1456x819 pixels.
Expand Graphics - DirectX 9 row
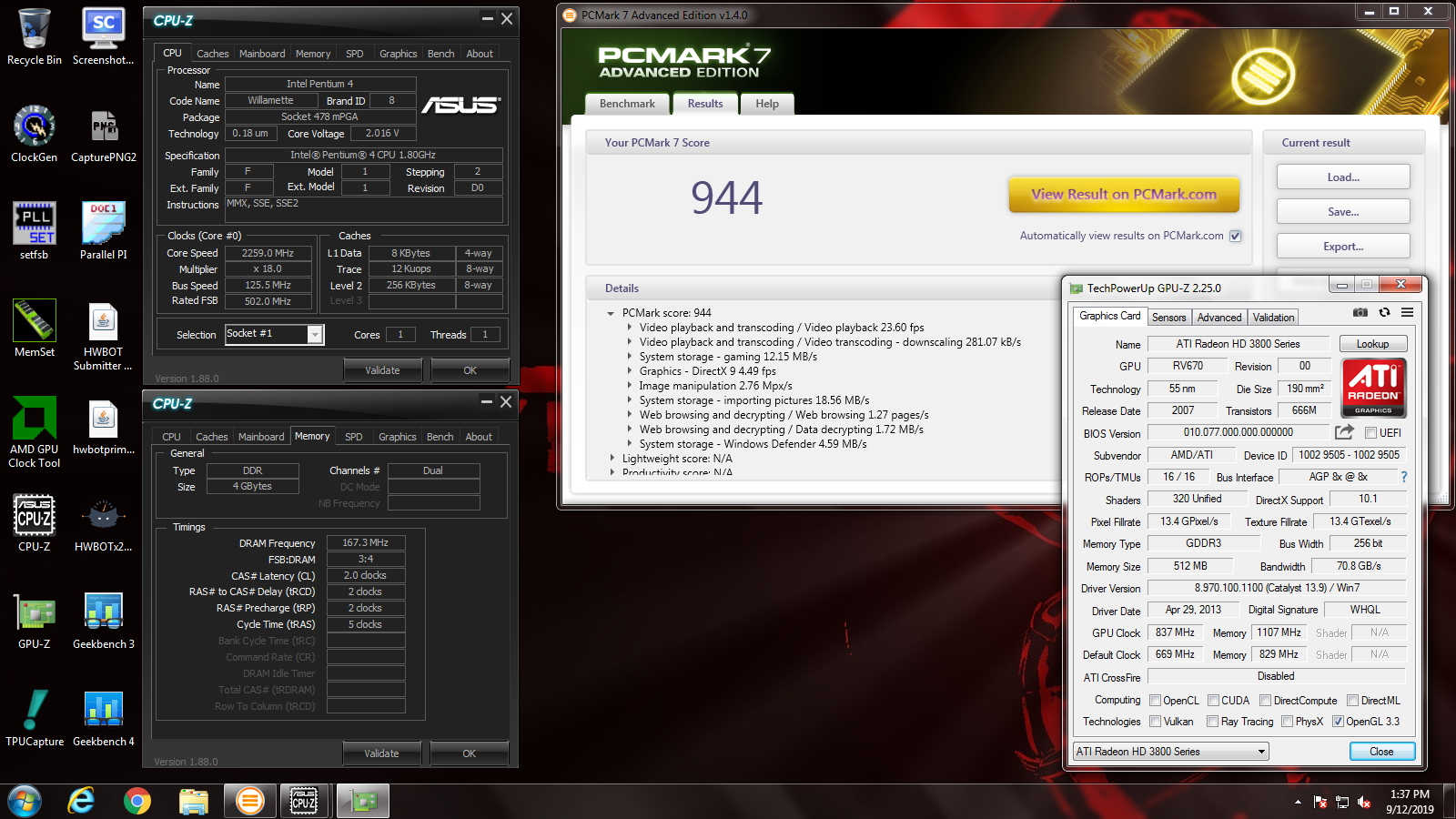point(629,371)
